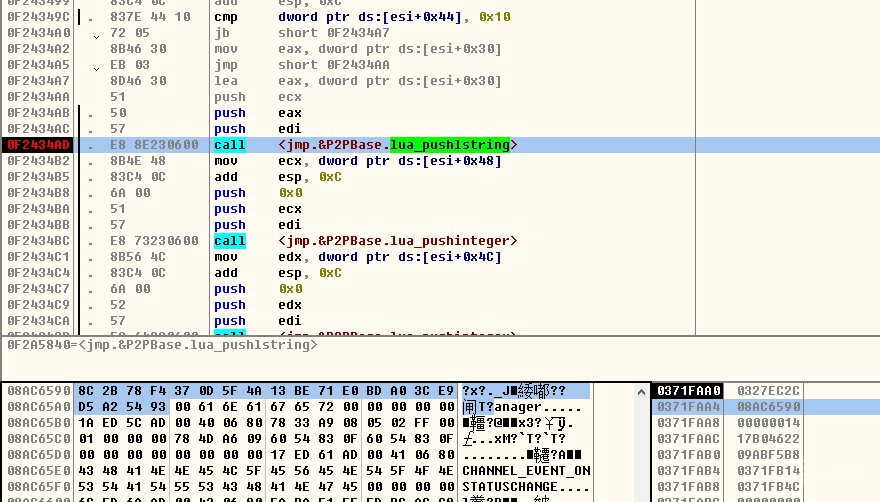Select the jmp short 0F2434AA instruction
This screenshot has height=502, width=880.
click(301, 65)
